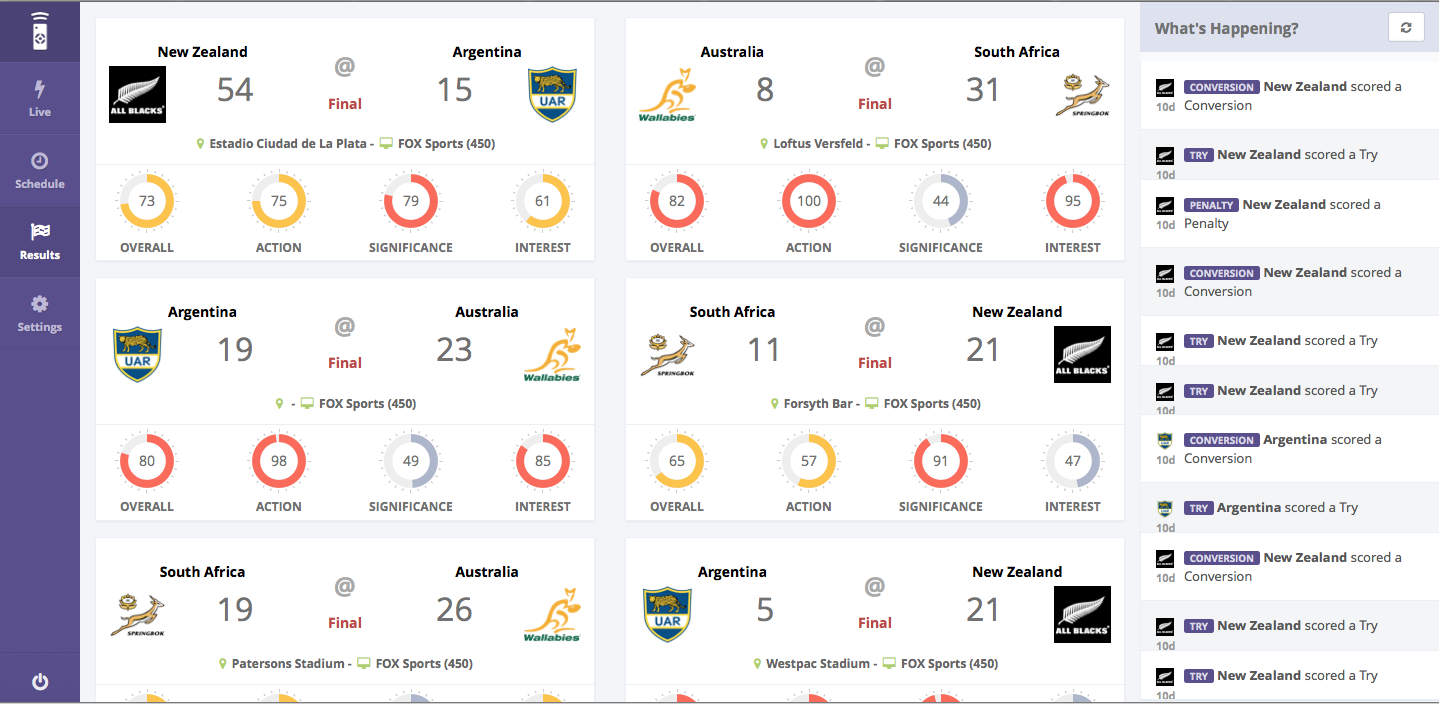1439x704 pixels.
Task: Click the Wallabies logo beside score 8
Action: (667, 94)
